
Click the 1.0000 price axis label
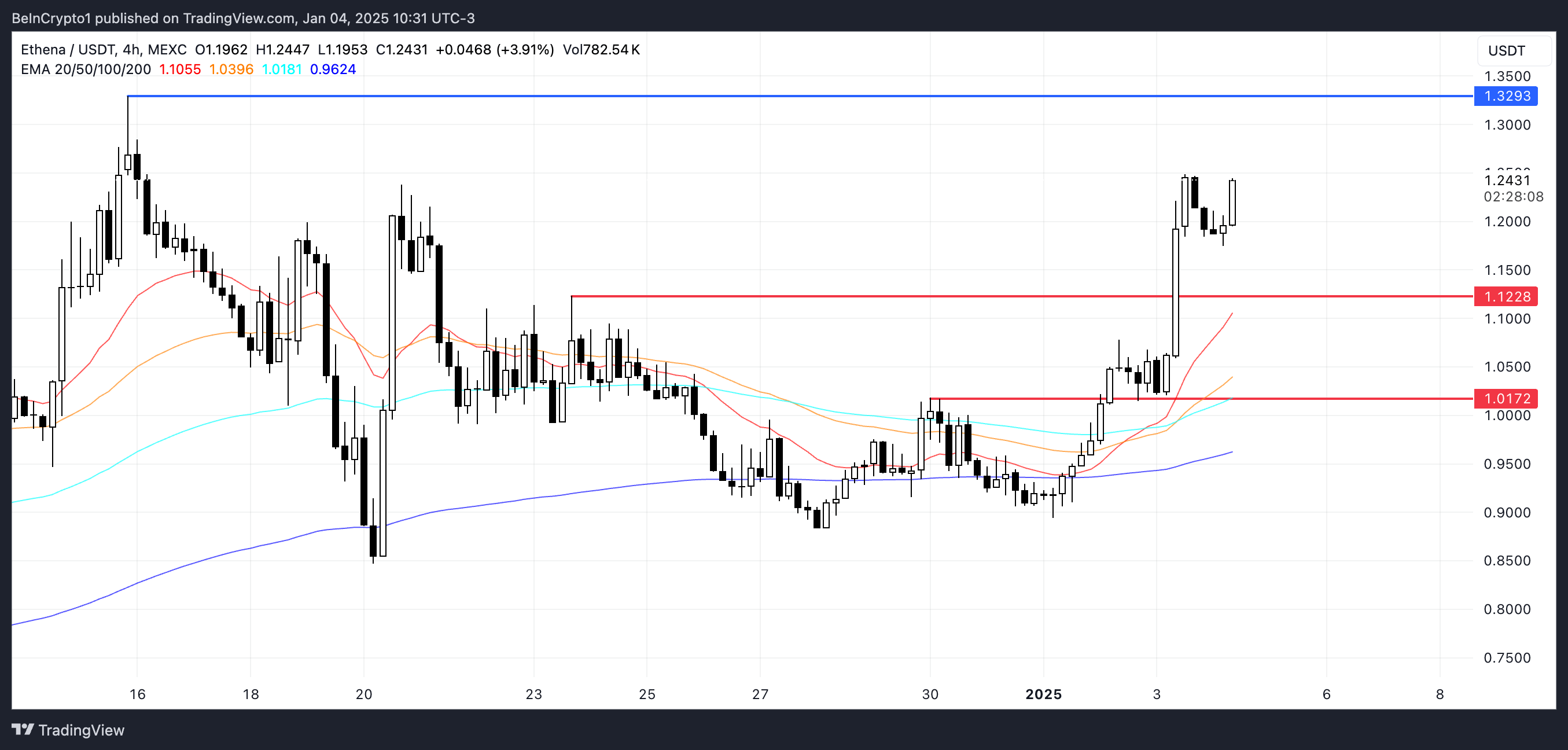tap(1507, 416)
